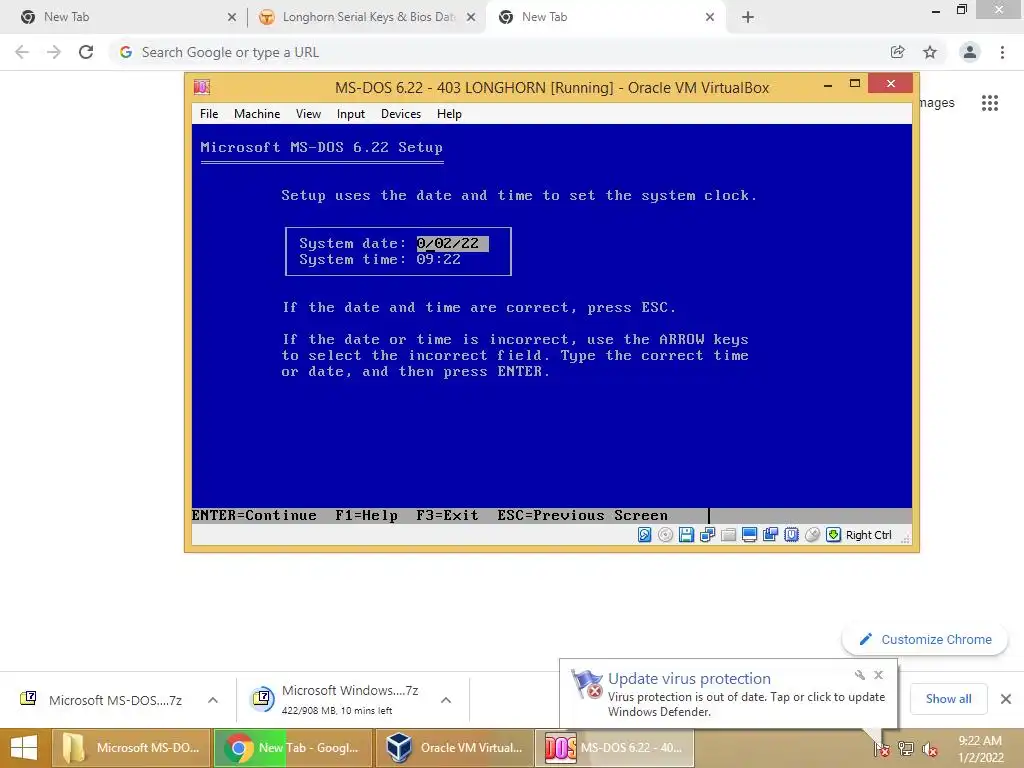Switch to MS-DOS 6.22 VM taskbar item

click(615, 748)
